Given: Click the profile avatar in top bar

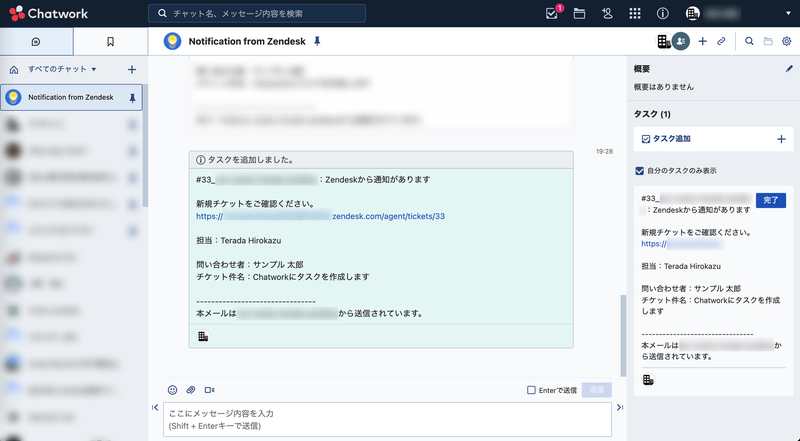Looking at the screenshot, I should point(692,13).
